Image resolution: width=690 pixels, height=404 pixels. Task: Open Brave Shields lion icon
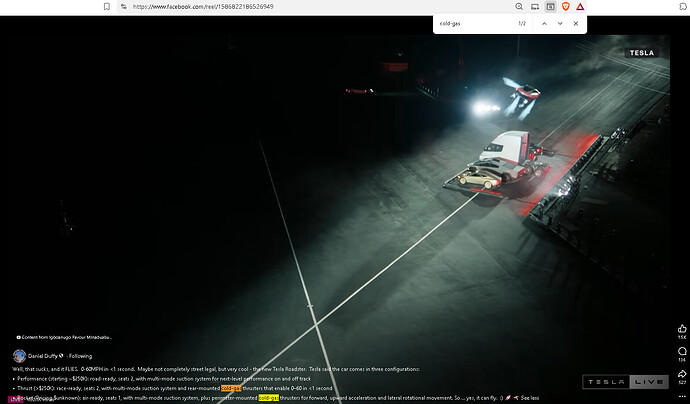click(565, 7)
